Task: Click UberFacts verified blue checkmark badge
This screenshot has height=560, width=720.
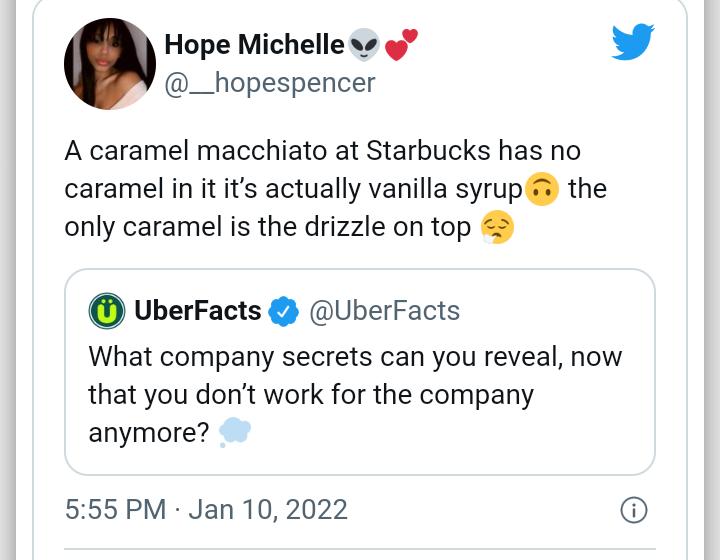Action: tap(283, 311)
